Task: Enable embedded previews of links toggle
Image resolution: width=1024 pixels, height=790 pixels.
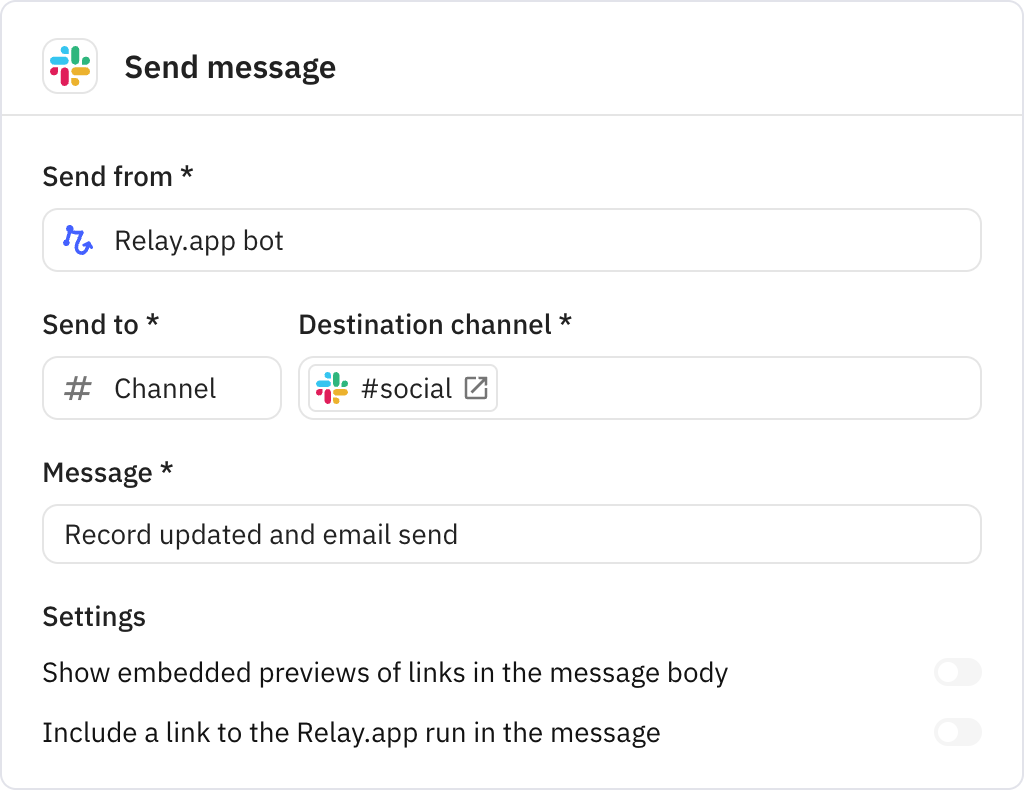Action: click(957, 673)
